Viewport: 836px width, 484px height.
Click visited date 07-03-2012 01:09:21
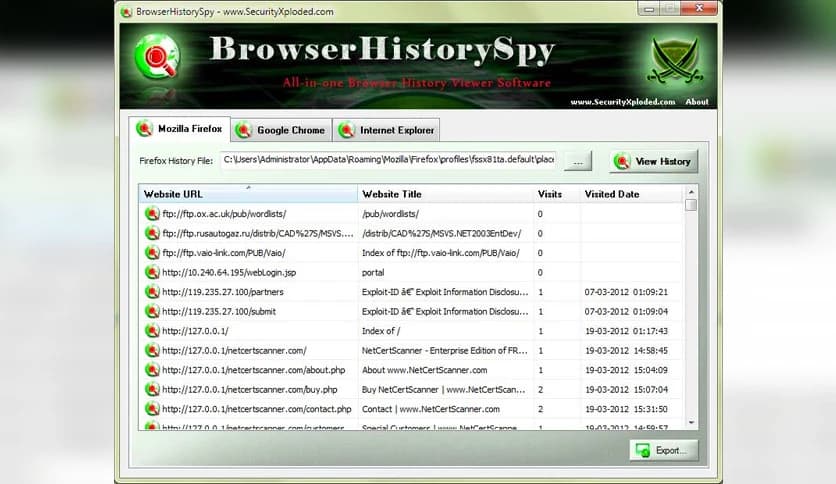click(x=626, y=292)
